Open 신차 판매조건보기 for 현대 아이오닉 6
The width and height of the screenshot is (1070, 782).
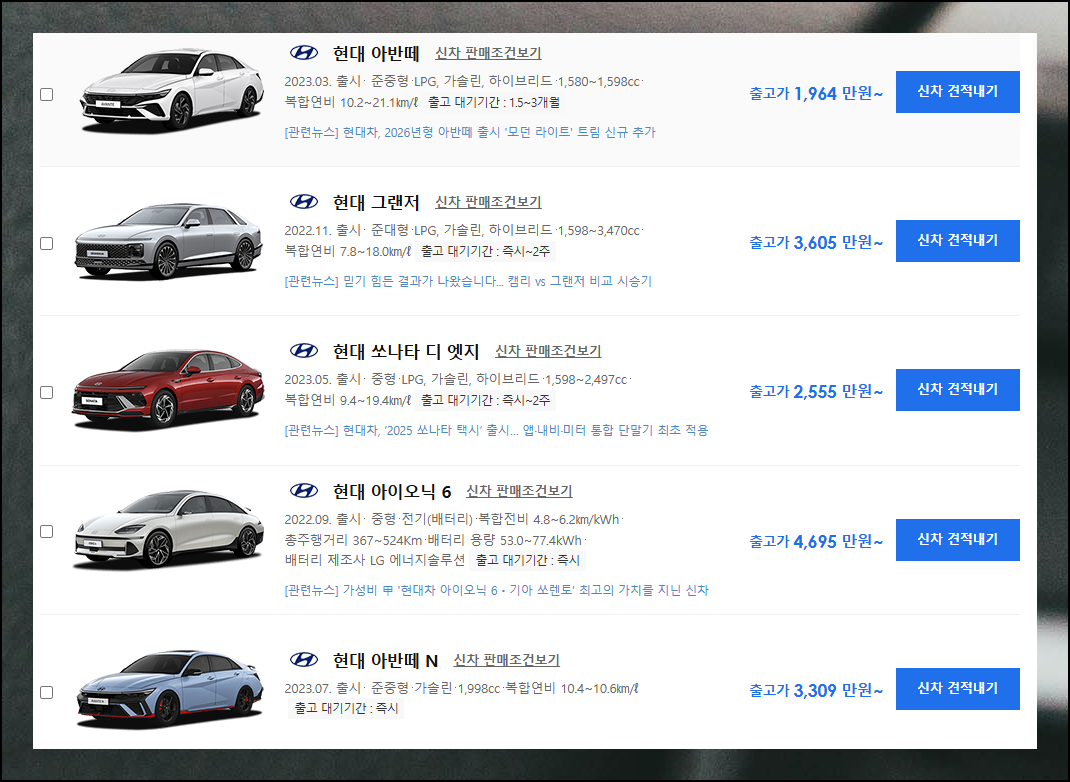click(519, 491)
